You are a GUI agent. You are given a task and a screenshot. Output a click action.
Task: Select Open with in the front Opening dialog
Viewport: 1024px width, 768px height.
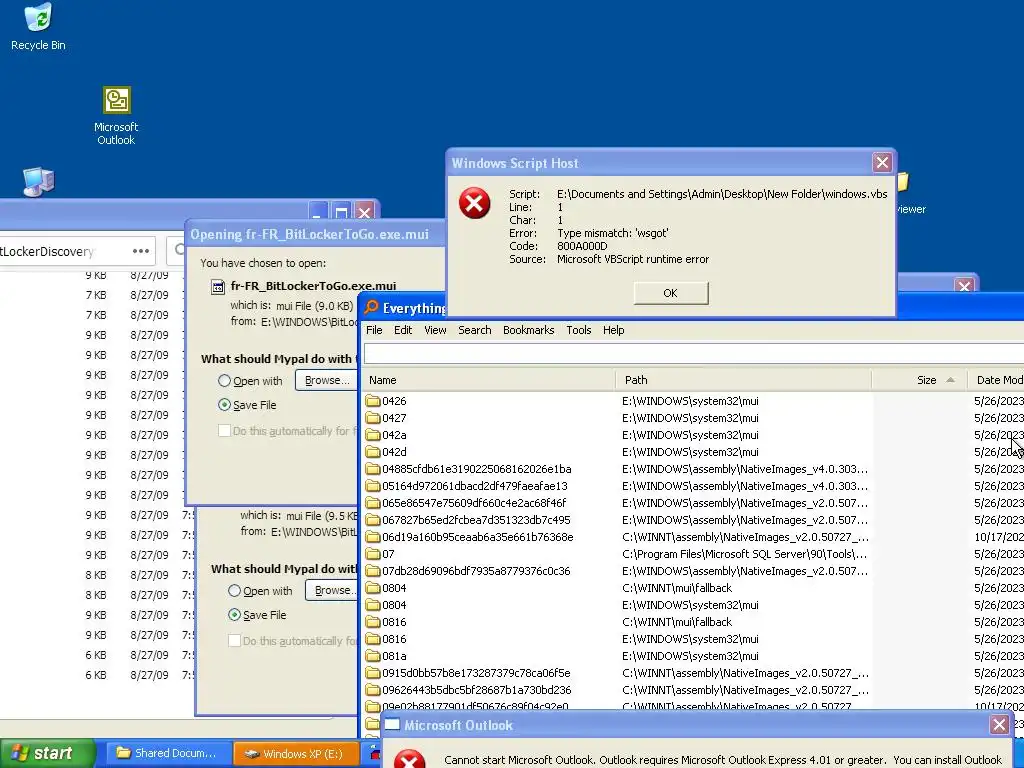tap(225, 381)
